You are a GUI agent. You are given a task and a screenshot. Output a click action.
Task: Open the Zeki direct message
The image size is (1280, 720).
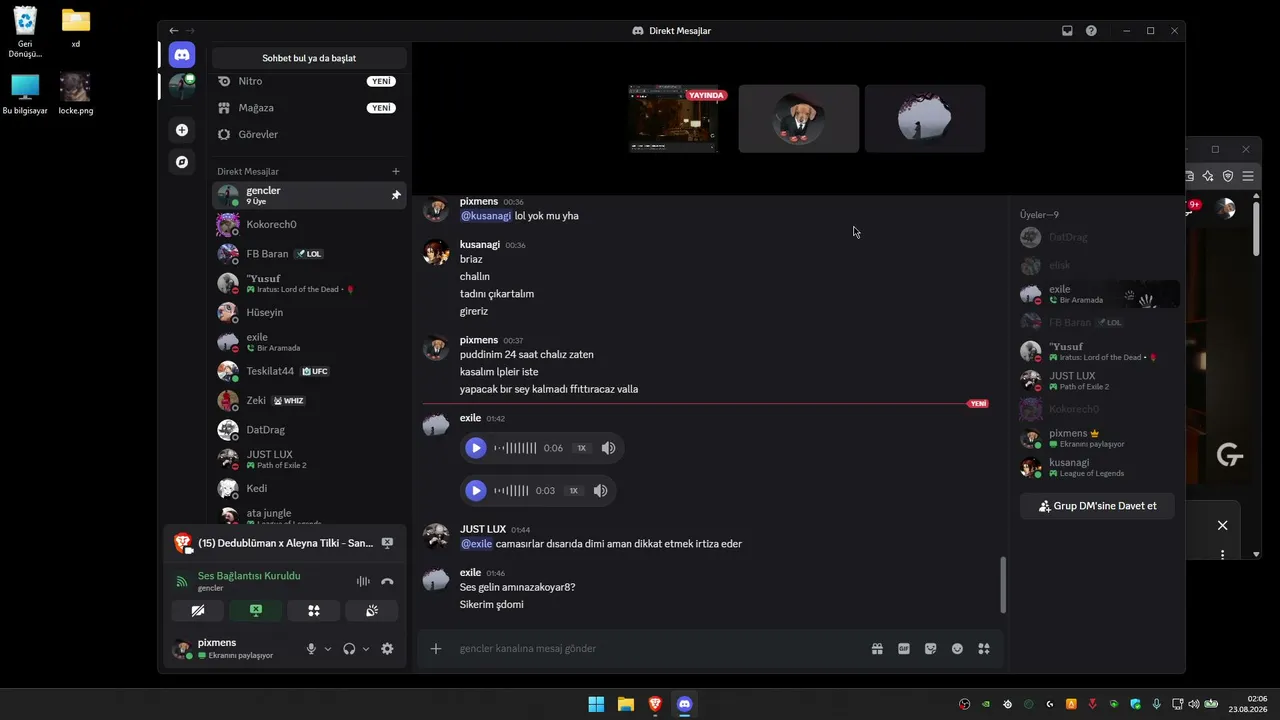click(x=309, y=400)
